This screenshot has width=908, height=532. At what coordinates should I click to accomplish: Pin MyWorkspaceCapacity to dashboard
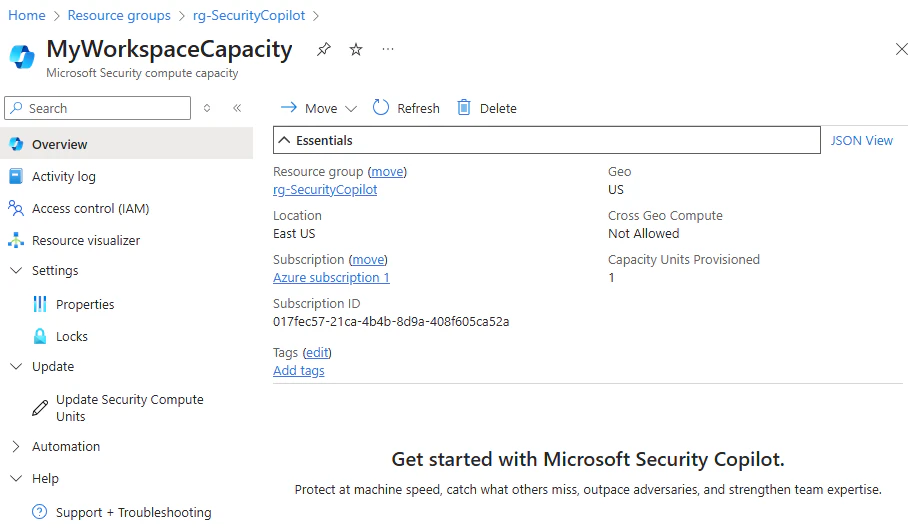coord(324,50)
